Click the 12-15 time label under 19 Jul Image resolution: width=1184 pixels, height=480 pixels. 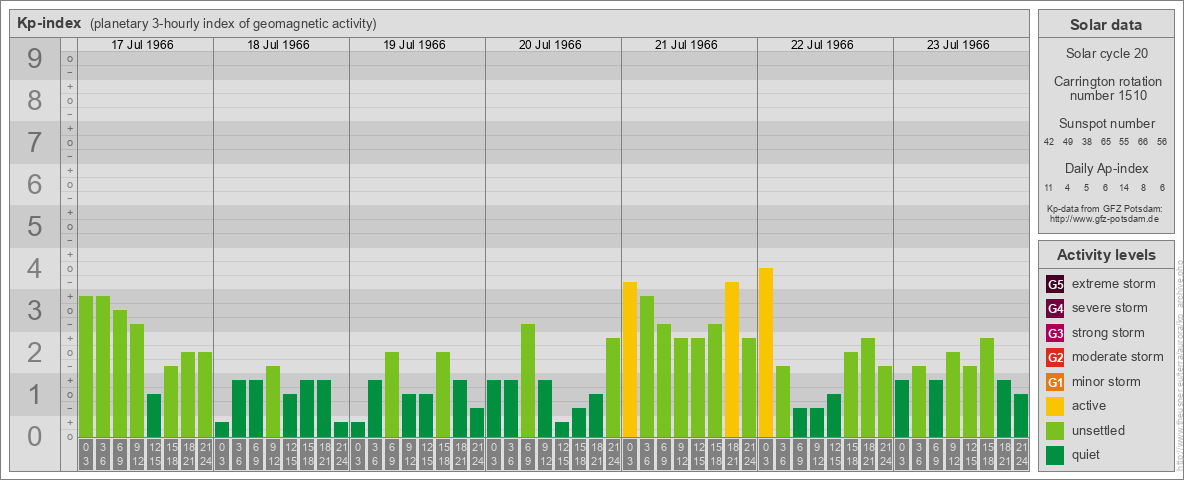point(426,454)
